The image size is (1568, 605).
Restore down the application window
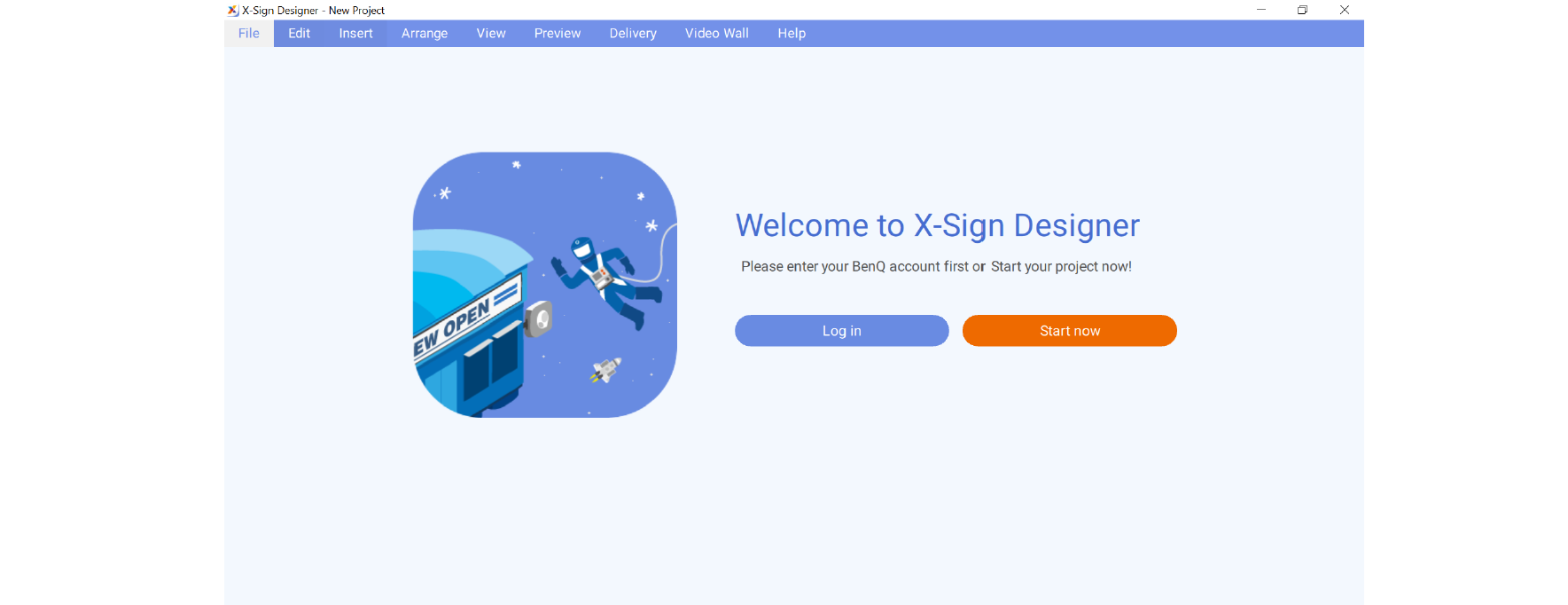tap(1302, 11)
